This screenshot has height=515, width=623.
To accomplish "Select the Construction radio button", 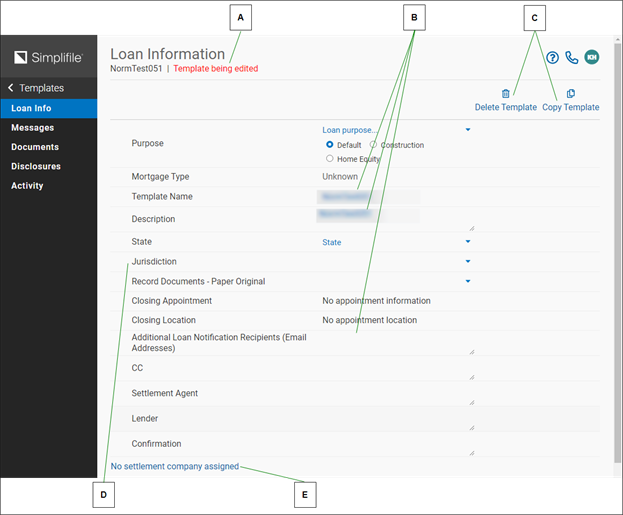I will click(373, 145).
